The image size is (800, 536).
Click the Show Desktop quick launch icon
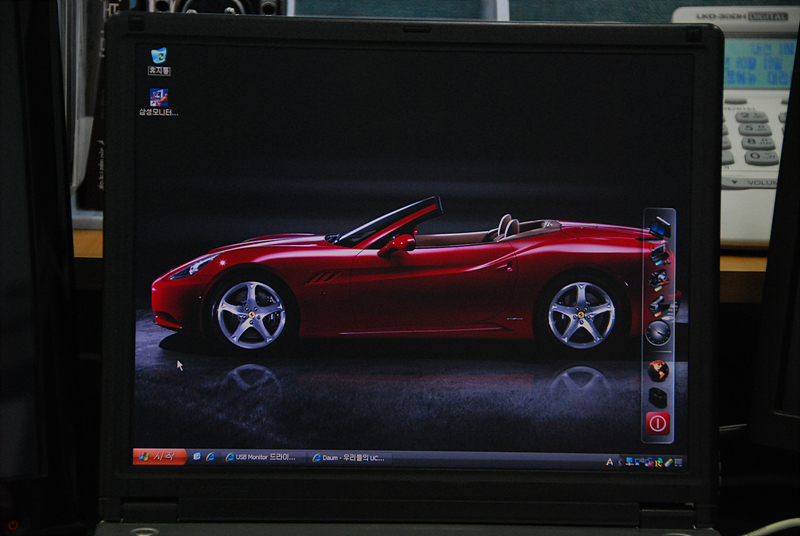point(197,456)
